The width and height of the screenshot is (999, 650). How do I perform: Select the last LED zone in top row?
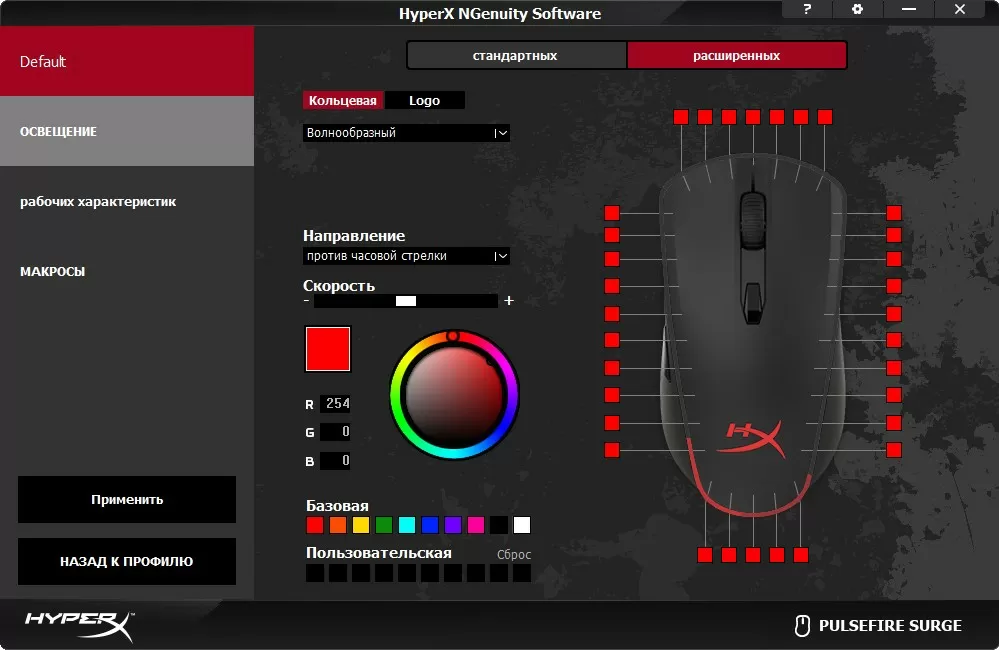tap(824, 117)
